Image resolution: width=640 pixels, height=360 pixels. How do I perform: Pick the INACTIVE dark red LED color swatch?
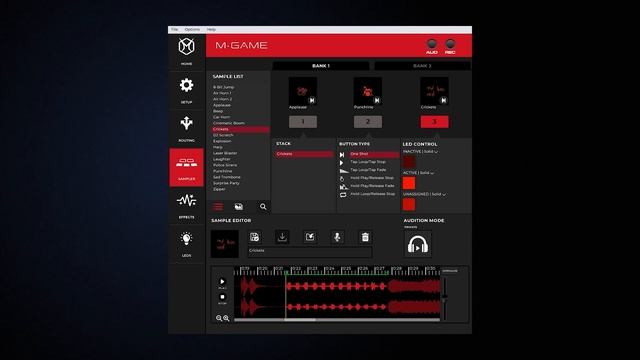(409, 162)
